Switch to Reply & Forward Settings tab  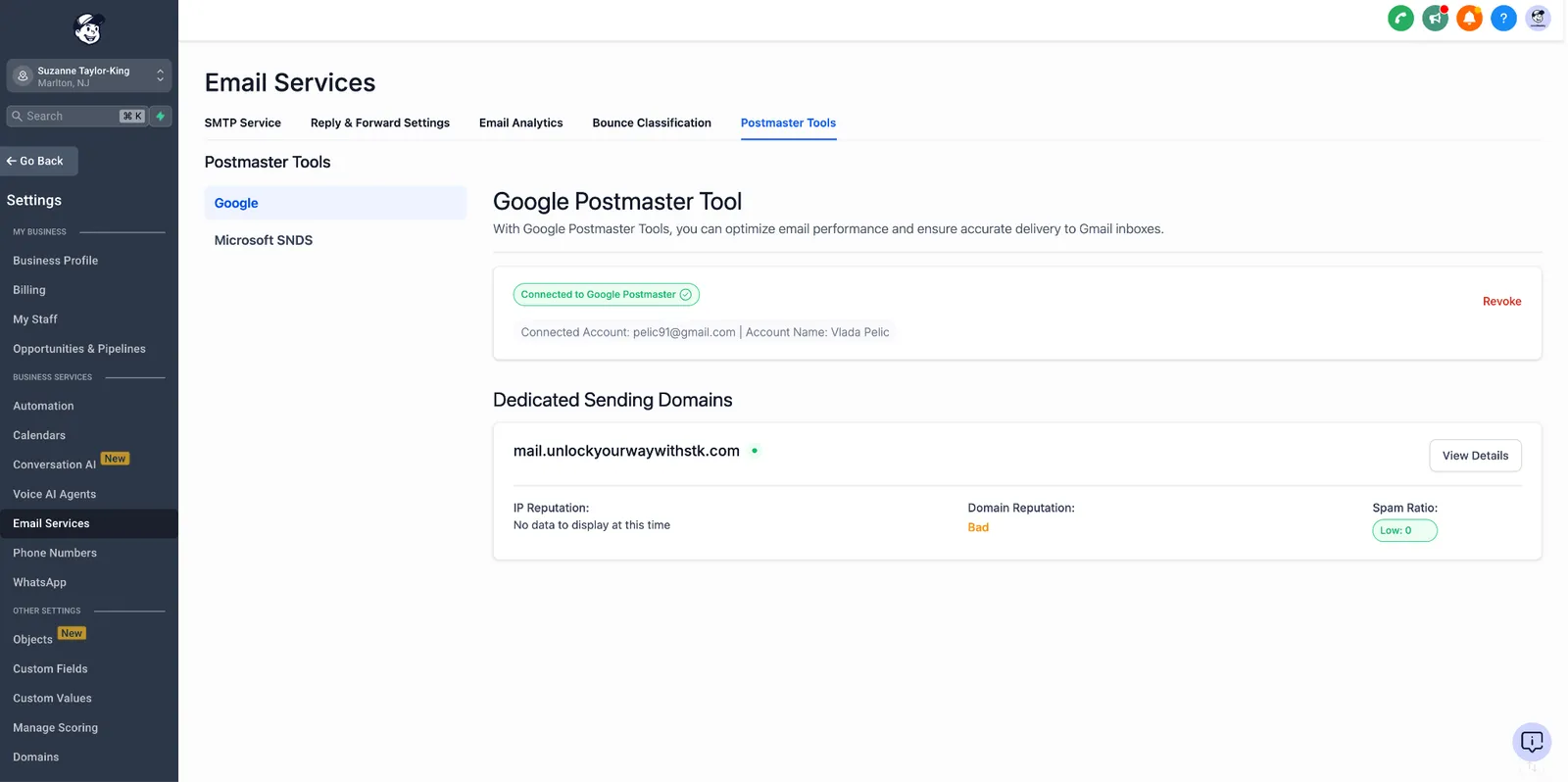pyautogui.click(x=380, y=122)
